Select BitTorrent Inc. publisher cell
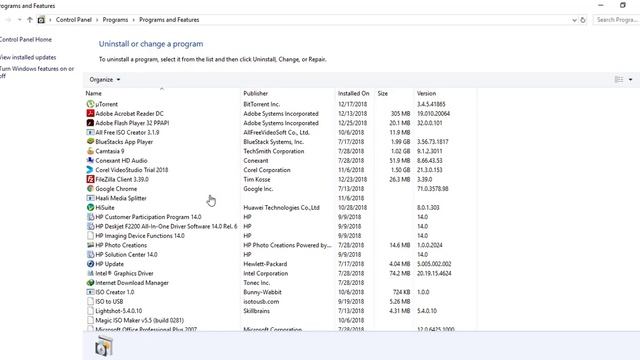The height and width of the screenshot is (360, 640). click(x=261, y=104)
